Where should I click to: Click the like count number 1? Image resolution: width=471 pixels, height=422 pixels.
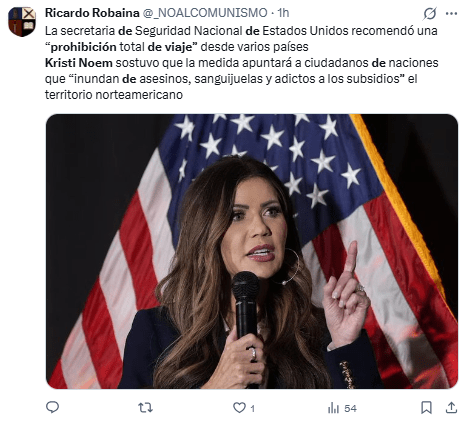[x=252, y=408]
